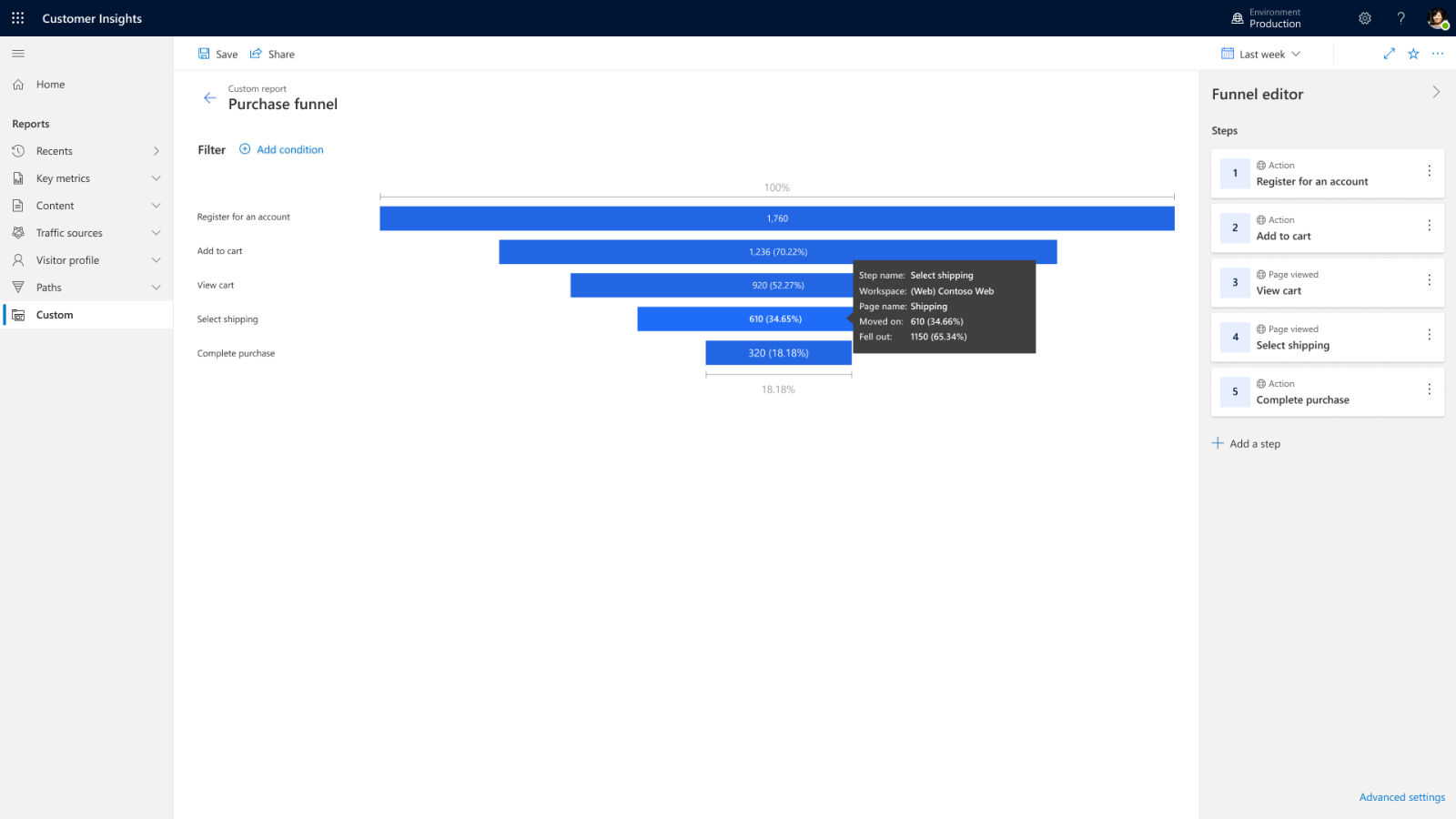This screenshot has width=1456, height=819.
Task: Select step 3 View cart card
Action: point(1328,282)
